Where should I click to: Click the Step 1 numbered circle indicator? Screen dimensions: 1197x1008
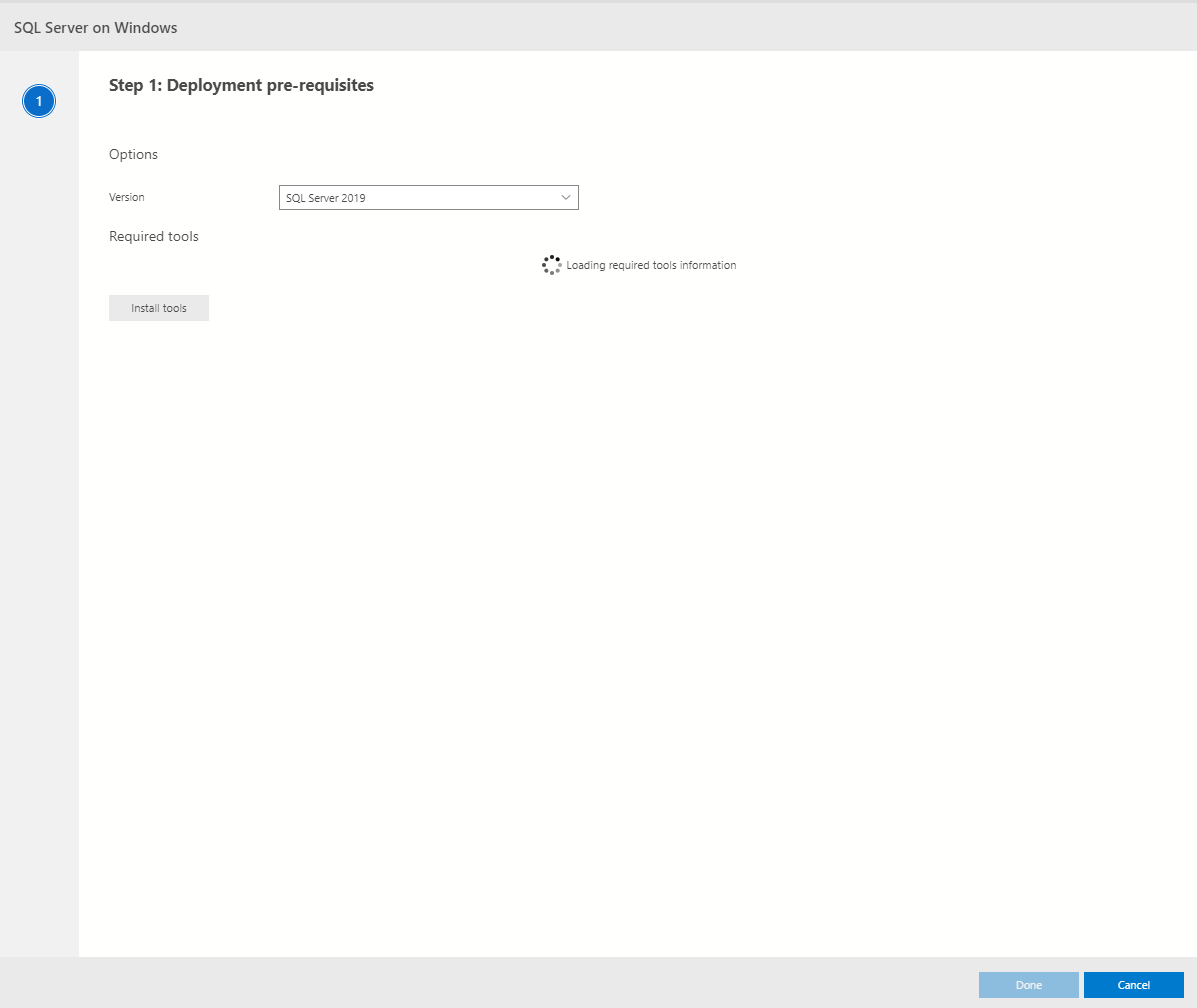(x=39, y=101)
